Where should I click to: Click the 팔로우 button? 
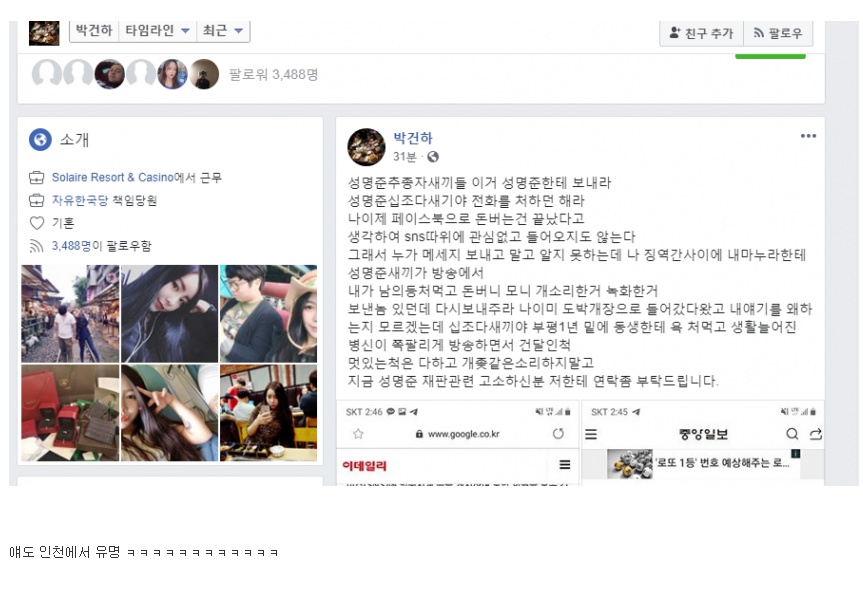[778, 33]
